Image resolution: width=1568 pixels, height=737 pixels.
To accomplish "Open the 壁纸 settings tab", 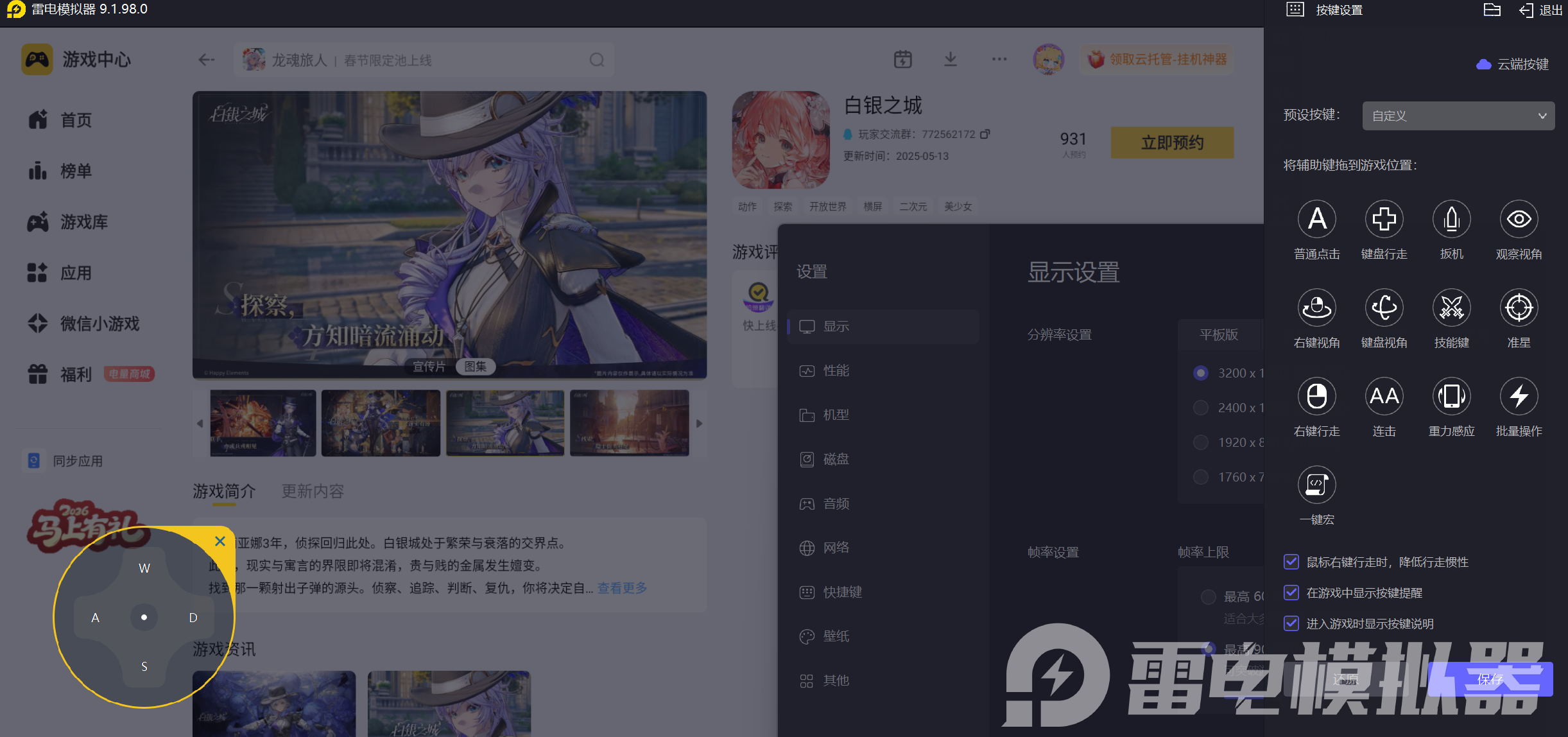I will (883, 636).
